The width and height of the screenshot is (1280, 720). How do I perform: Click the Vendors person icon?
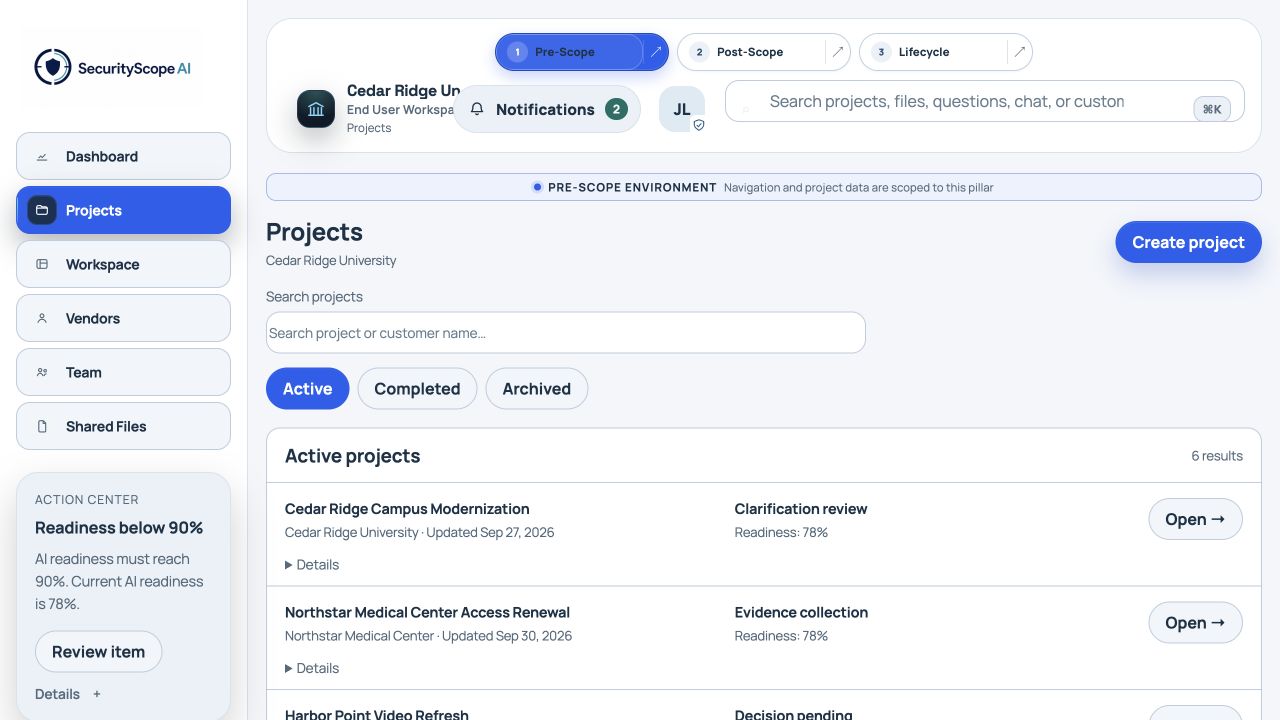tap(42, 319)
